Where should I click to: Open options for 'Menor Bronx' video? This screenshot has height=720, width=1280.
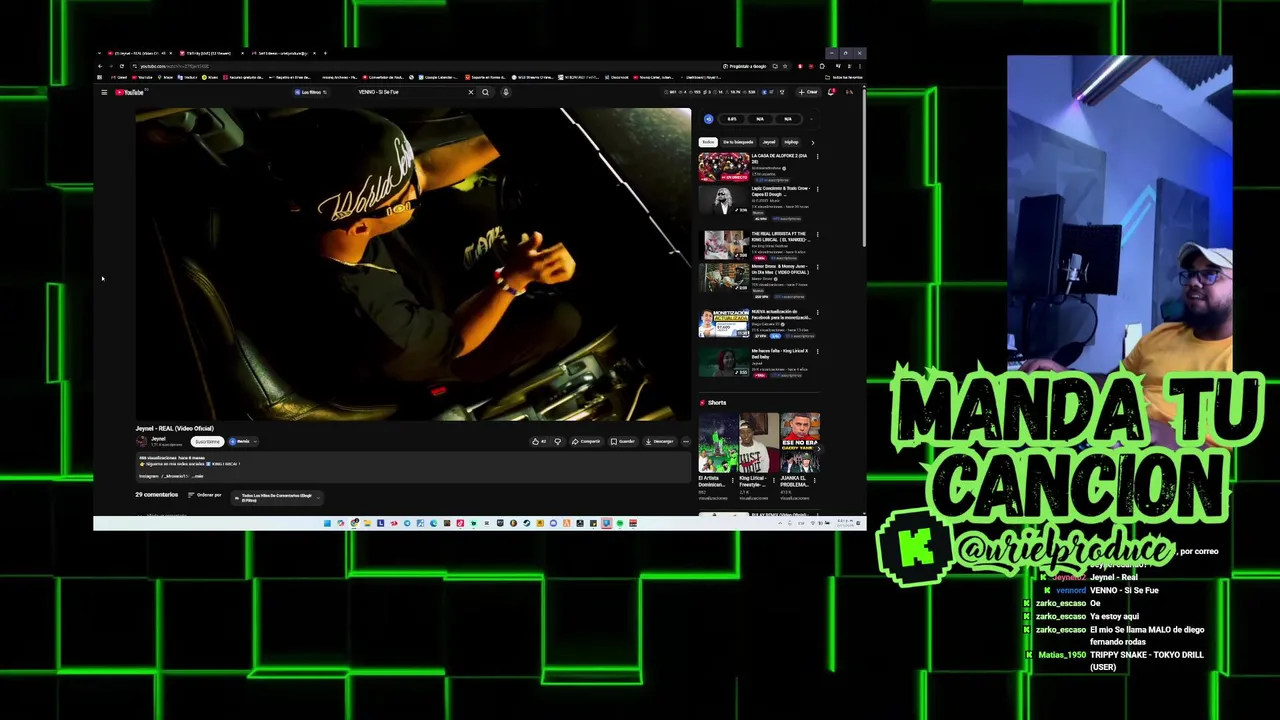[x=817, y=267]
